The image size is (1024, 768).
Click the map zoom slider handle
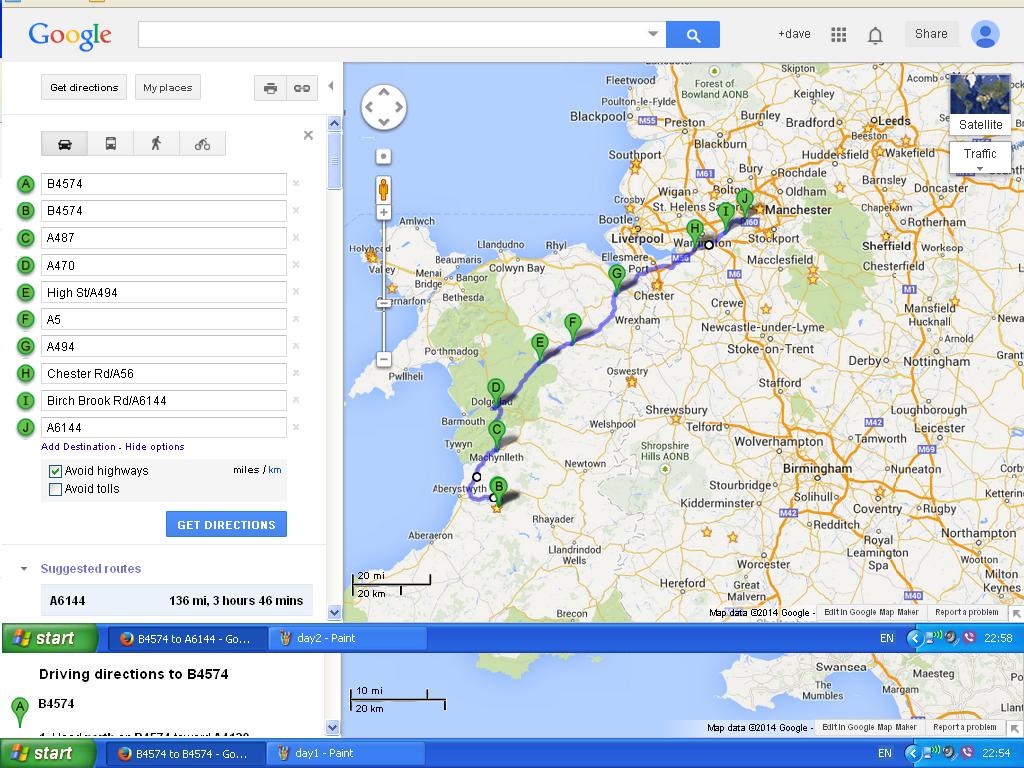[383, 303]
